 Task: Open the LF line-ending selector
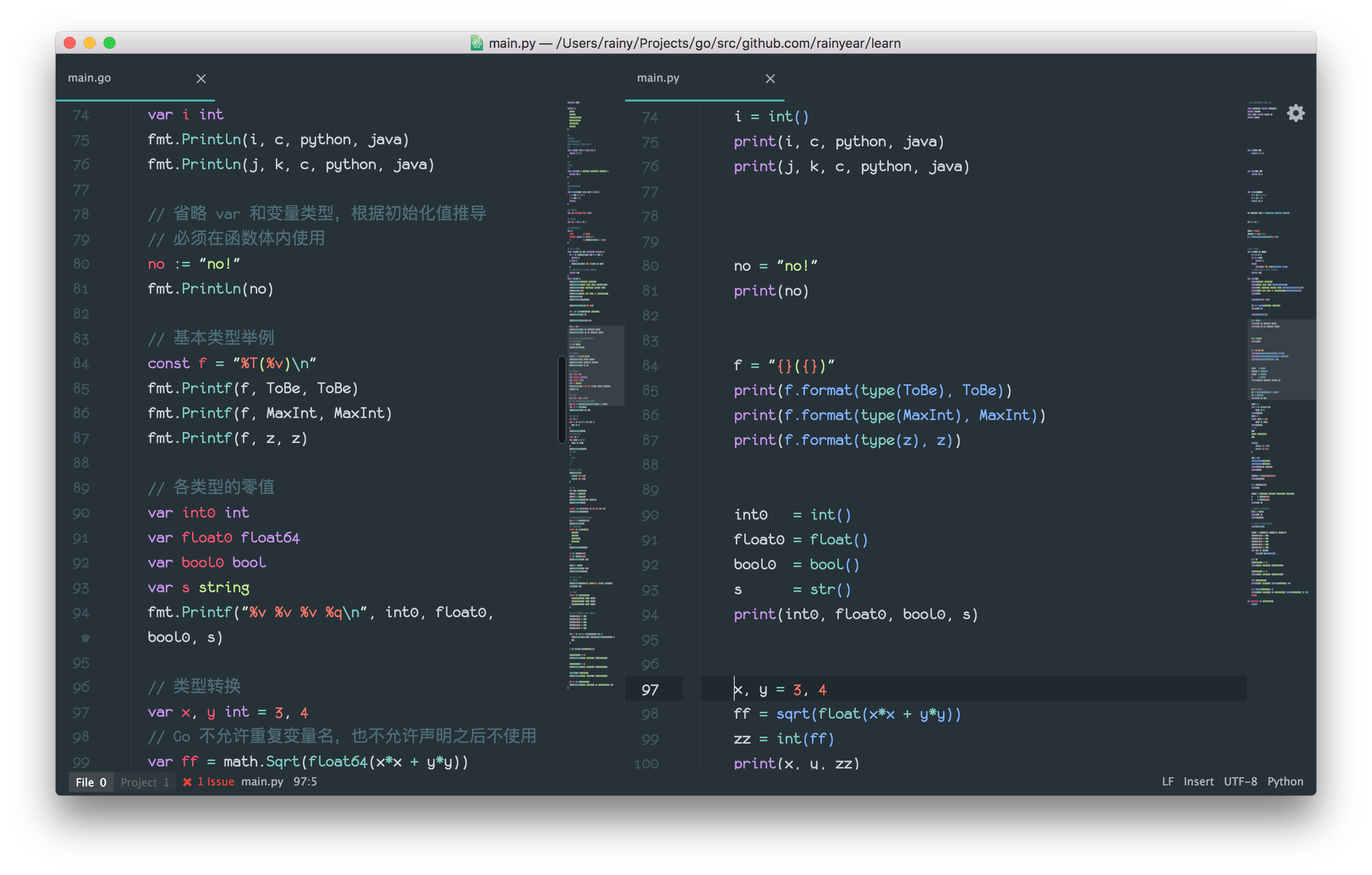(x=1167, y=781)
